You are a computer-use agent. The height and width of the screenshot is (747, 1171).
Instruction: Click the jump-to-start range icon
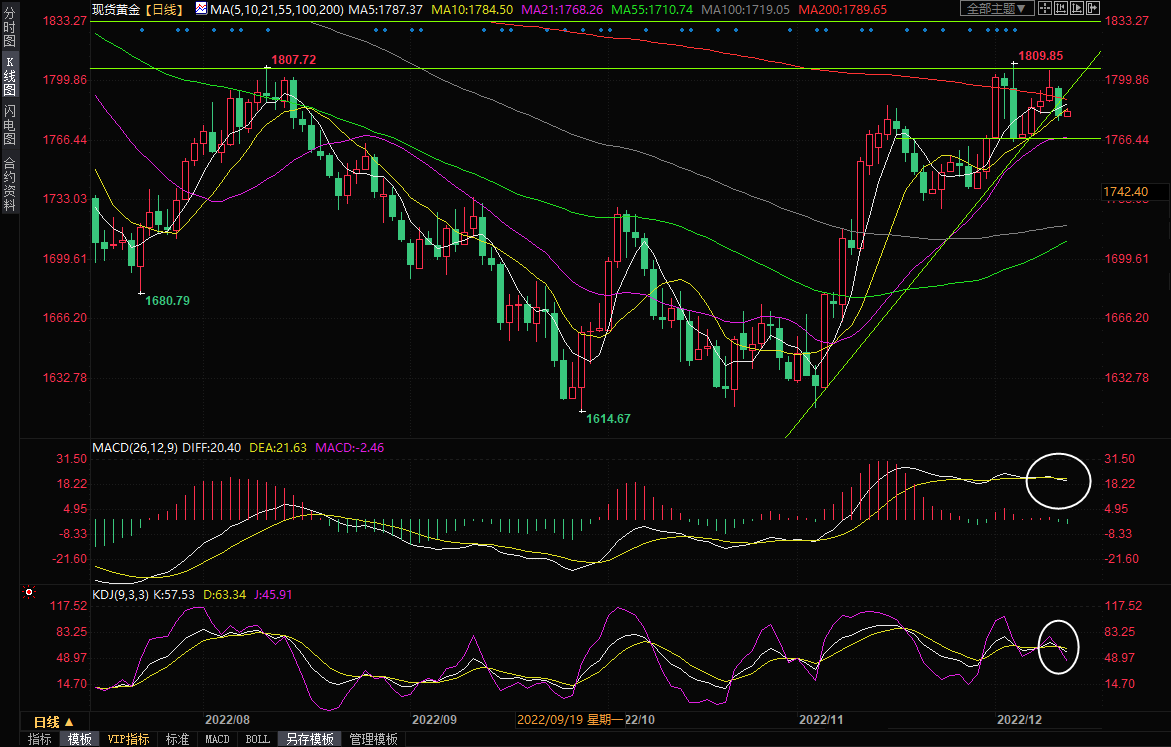(x=1060, y=9)
